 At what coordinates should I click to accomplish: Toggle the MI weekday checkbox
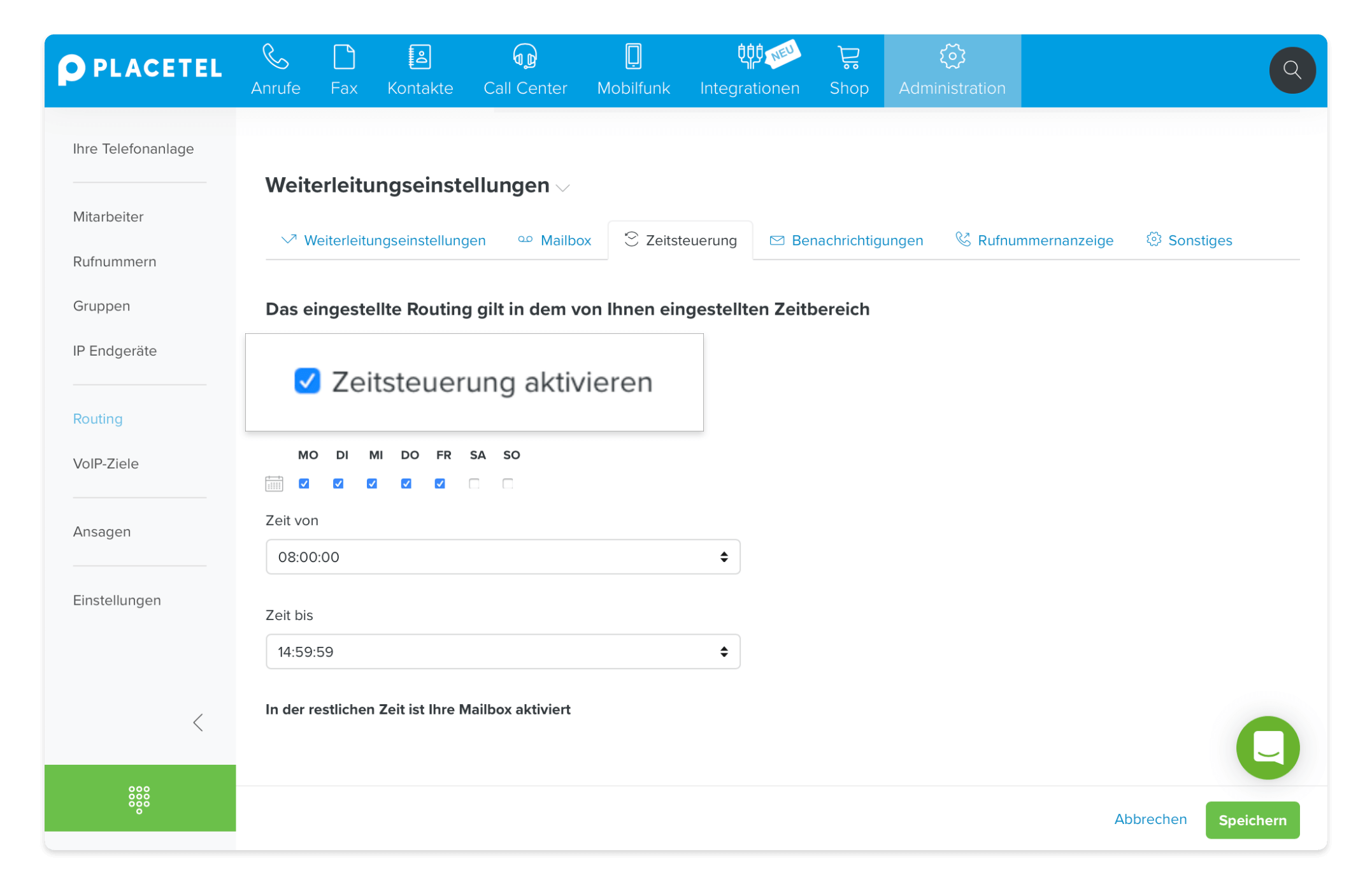coord(372,484)
